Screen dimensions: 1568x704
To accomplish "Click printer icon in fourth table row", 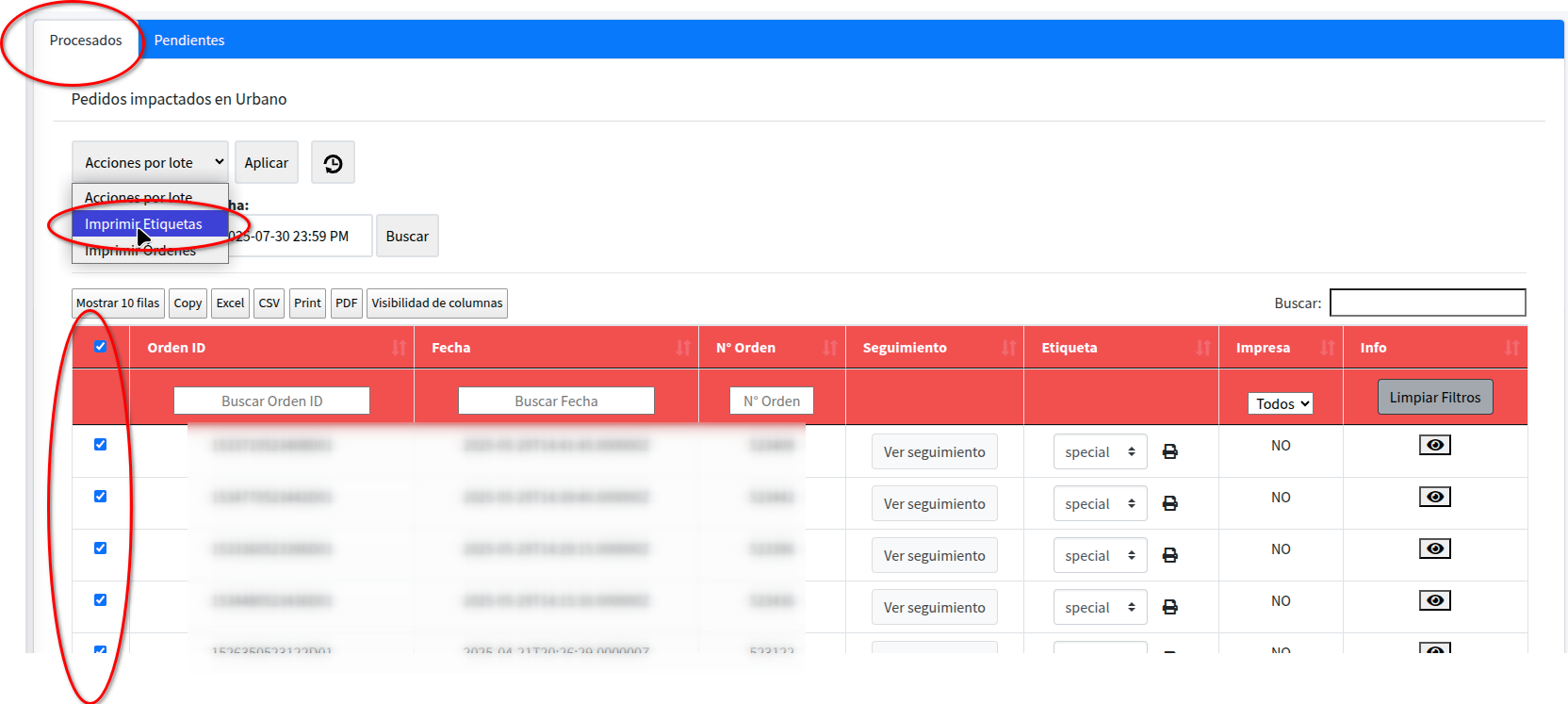I will pyautogui.click(x=1169, y=608).
